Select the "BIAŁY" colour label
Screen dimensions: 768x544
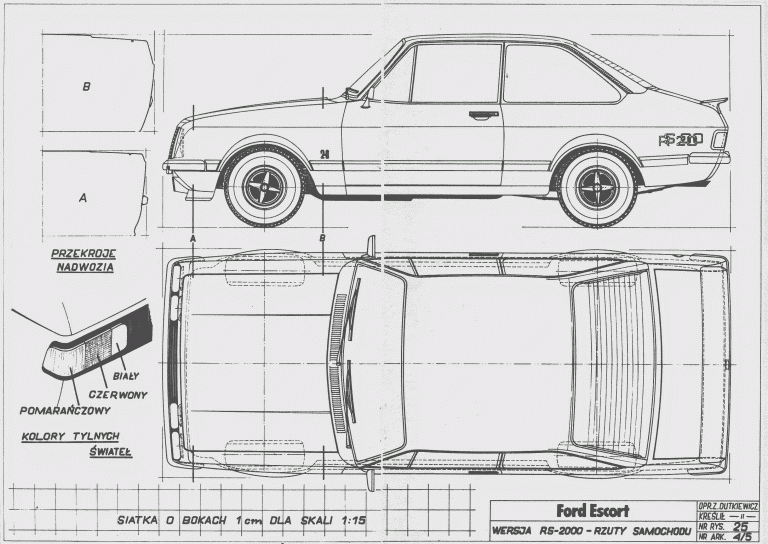(x=126, y=376)
